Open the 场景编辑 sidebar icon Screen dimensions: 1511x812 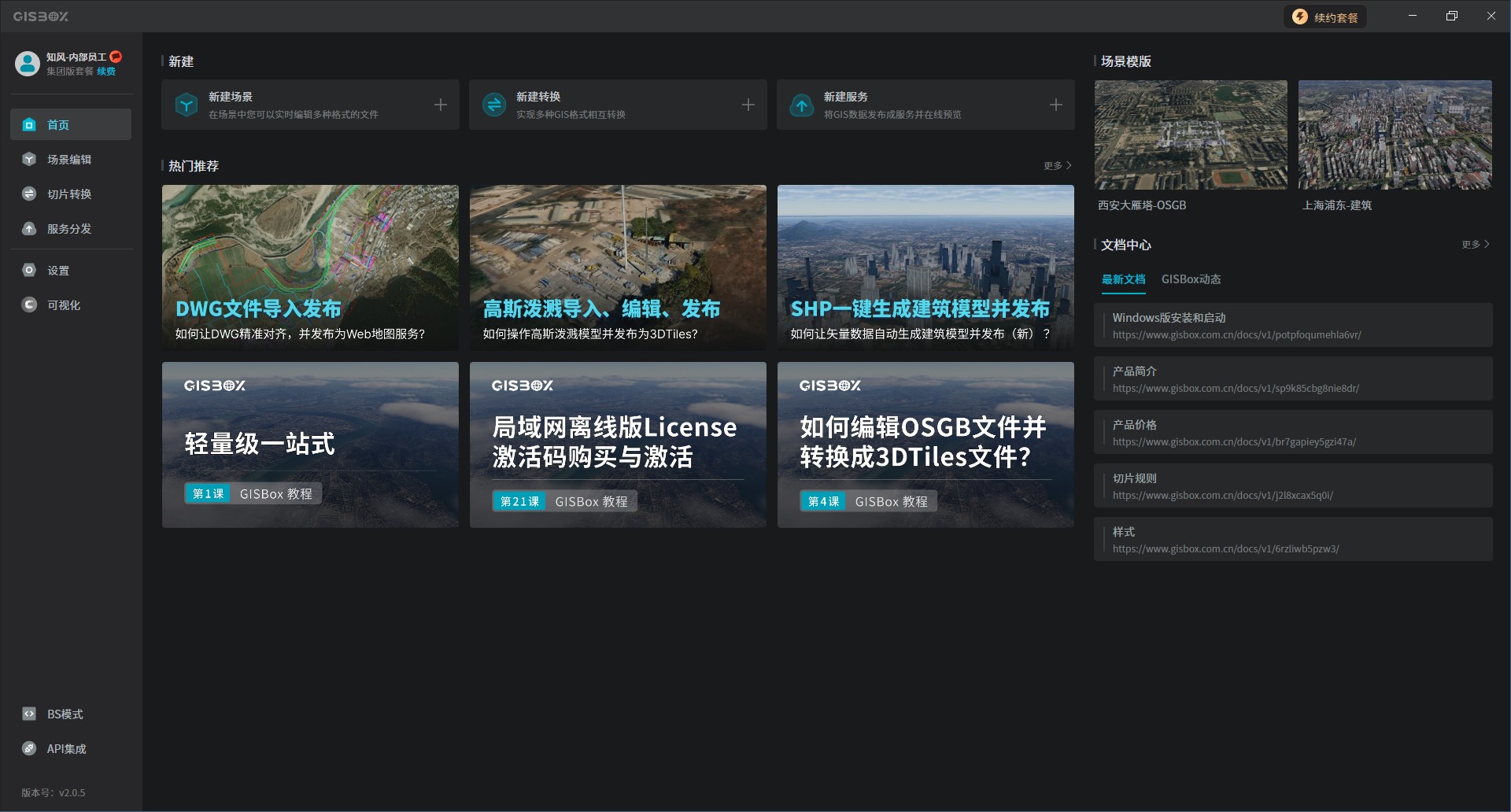(29, 160)
